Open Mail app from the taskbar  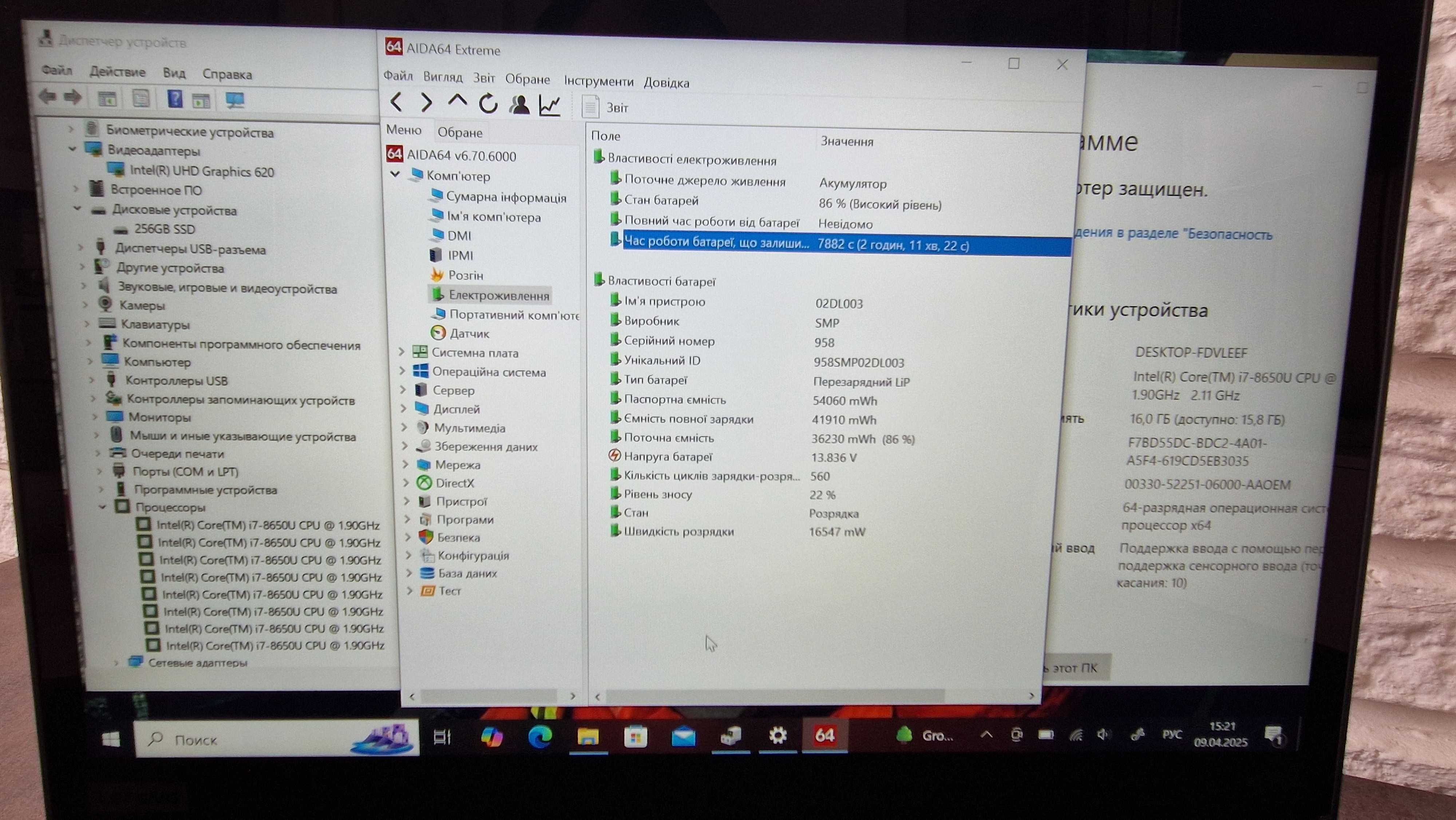click(x=683, y=737)
